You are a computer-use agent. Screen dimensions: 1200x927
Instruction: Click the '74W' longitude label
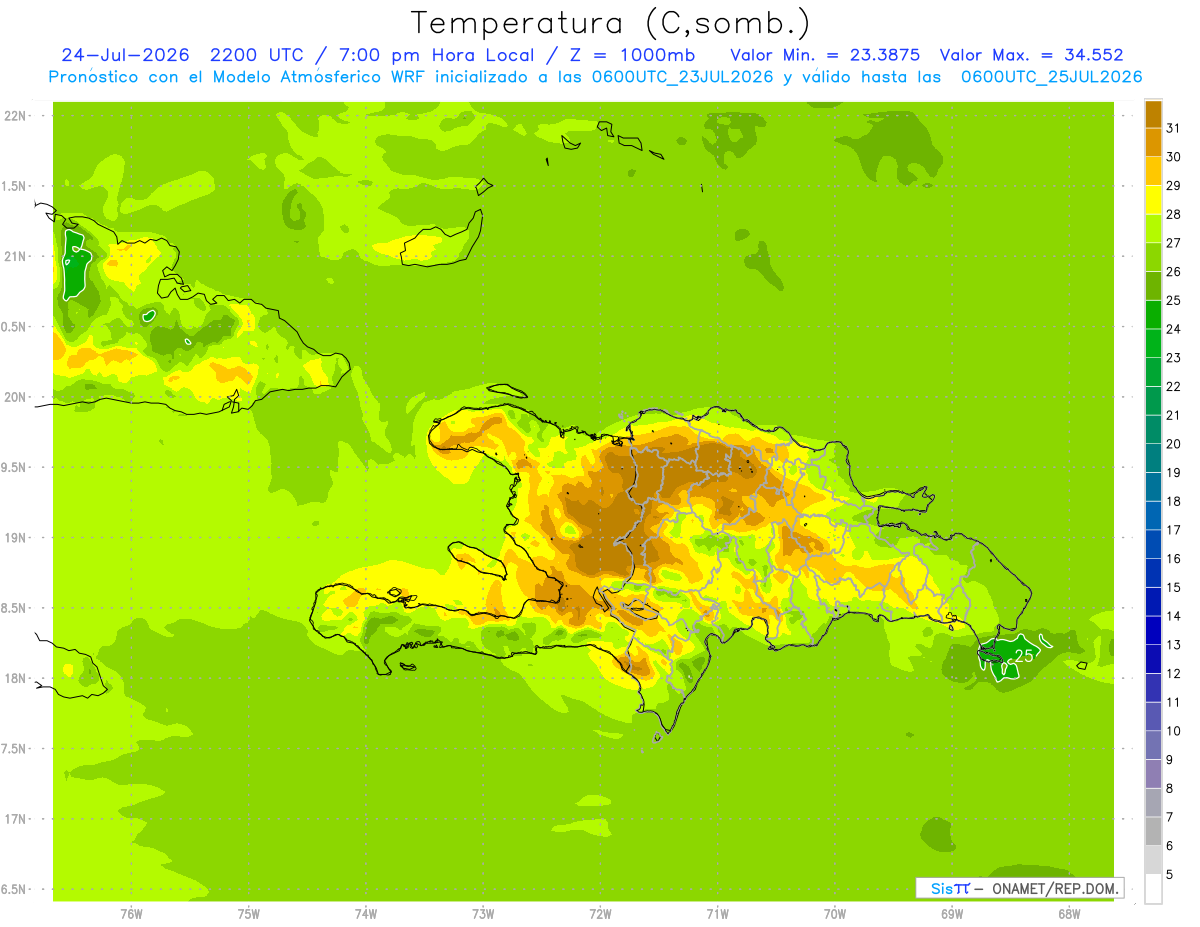click(366, 914)
